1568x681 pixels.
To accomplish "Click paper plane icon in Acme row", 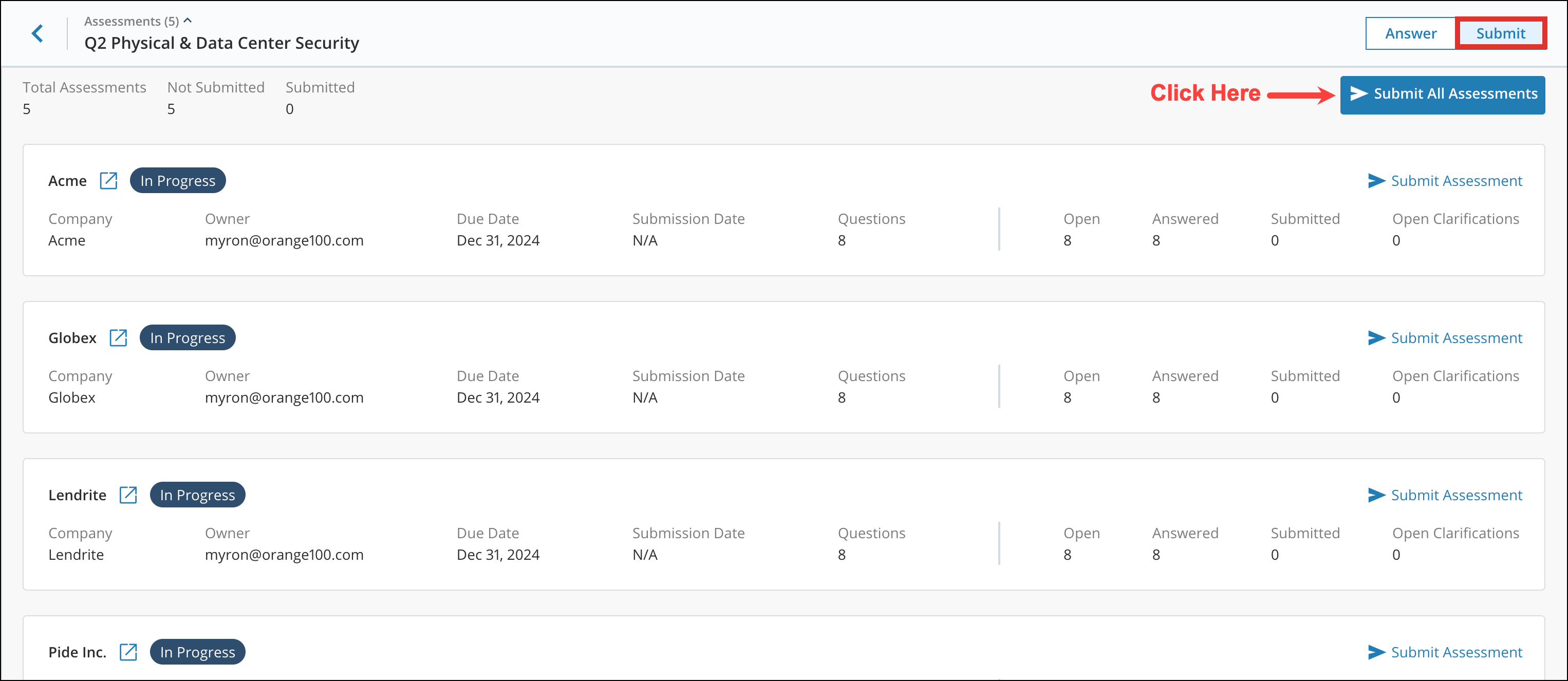I will point(1376,181).
